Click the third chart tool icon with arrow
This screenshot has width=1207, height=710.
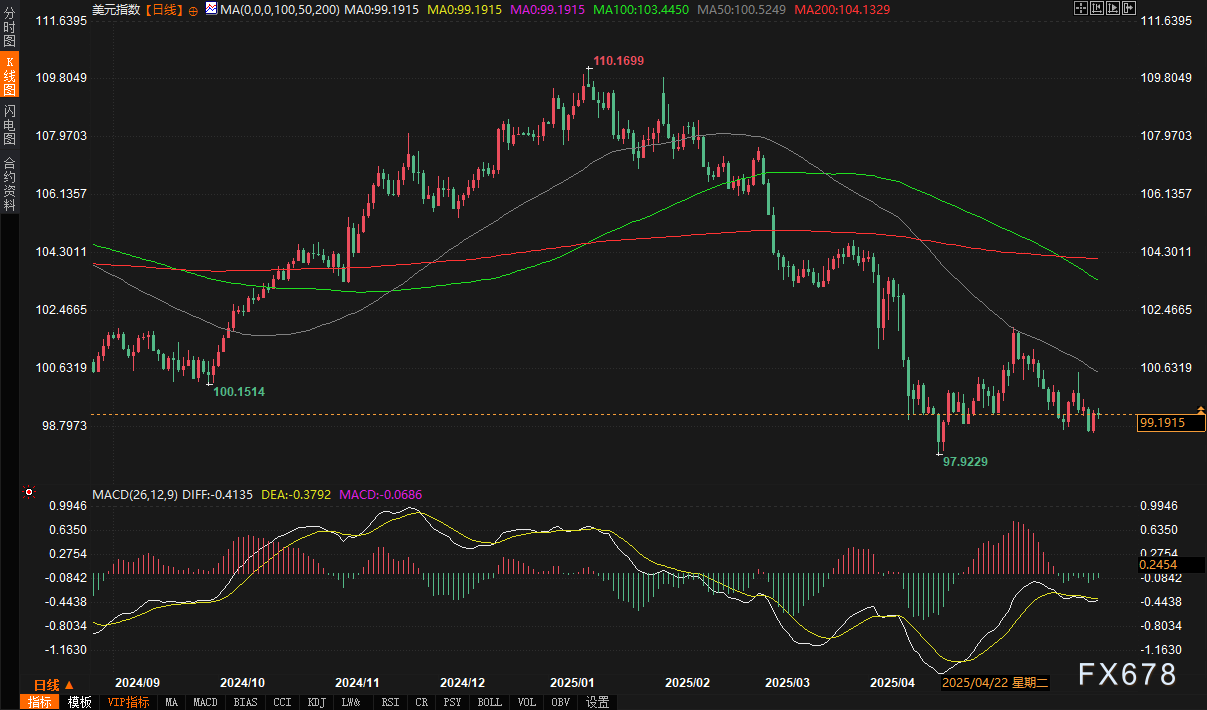coord(1113,8)
